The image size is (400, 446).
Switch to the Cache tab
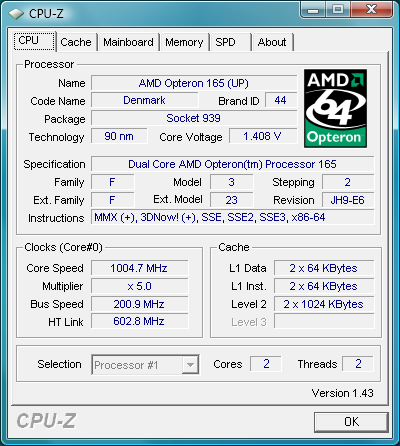click(x=76, y=42)
